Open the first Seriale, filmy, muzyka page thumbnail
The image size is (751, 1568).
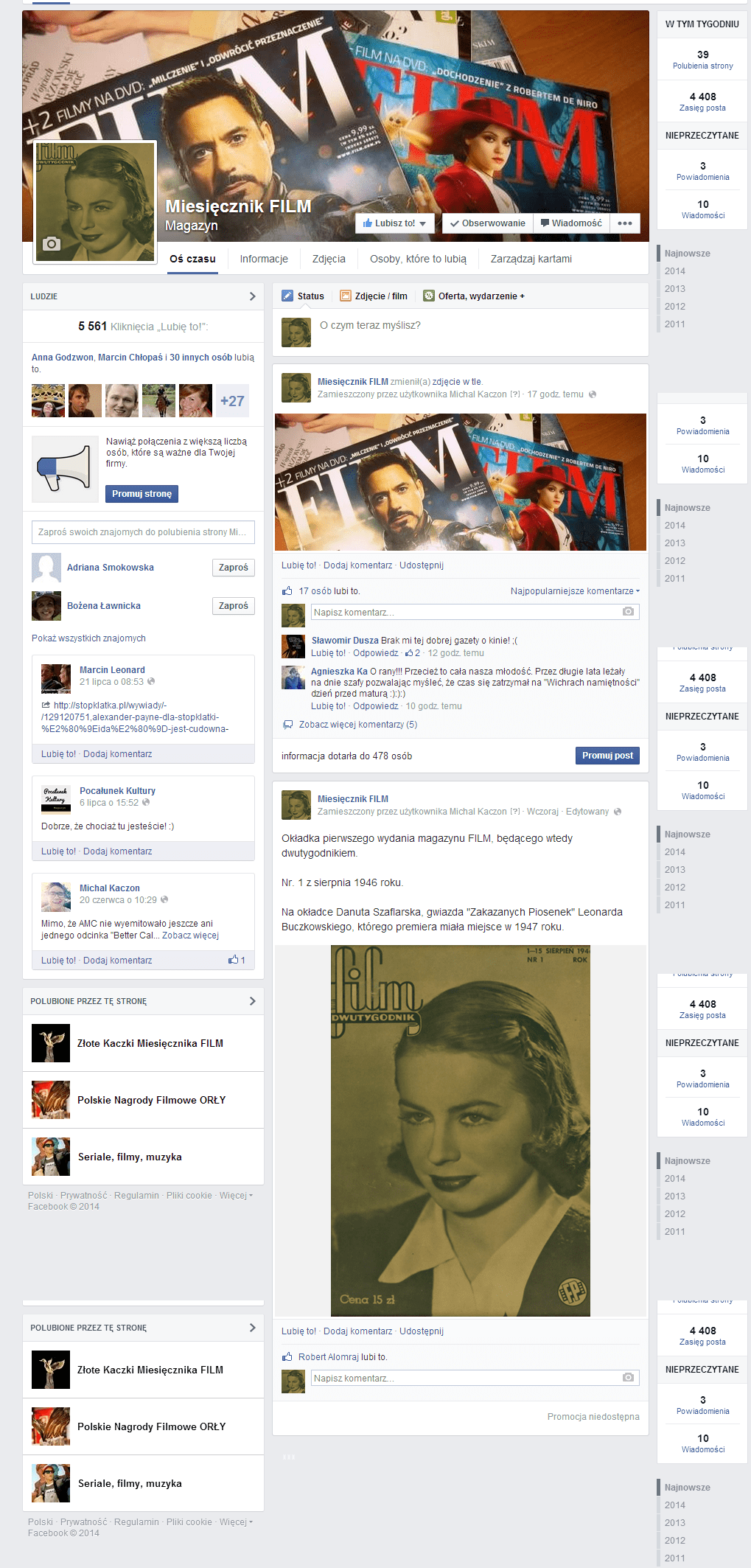point(51,1157)
